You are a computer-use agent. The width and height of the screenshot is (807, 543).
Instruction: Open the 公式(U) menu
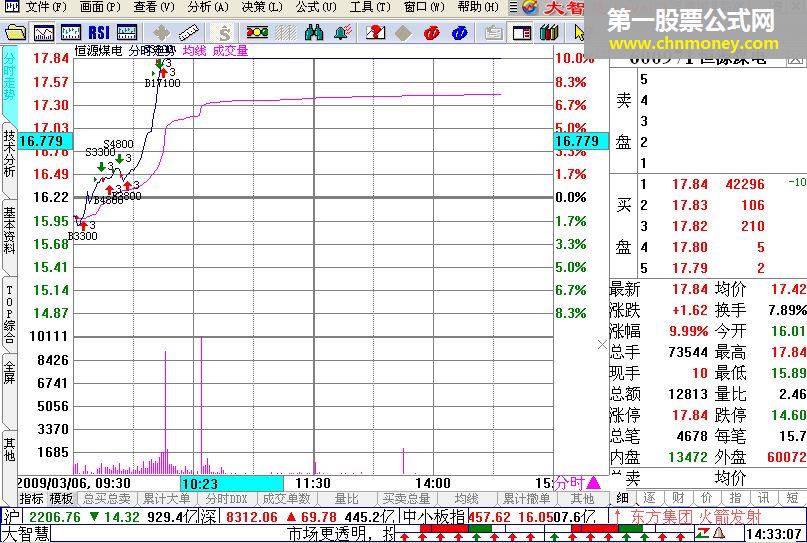coord(316,7)
